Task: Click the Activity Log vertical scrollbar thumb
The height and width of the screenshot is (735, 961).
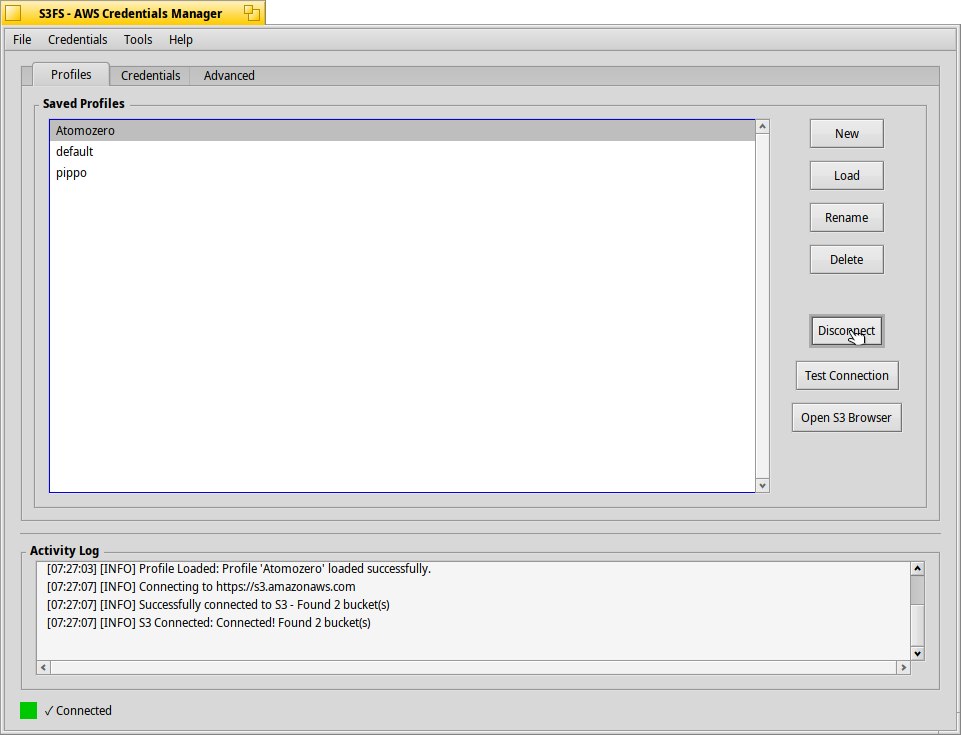Action: 917,591
